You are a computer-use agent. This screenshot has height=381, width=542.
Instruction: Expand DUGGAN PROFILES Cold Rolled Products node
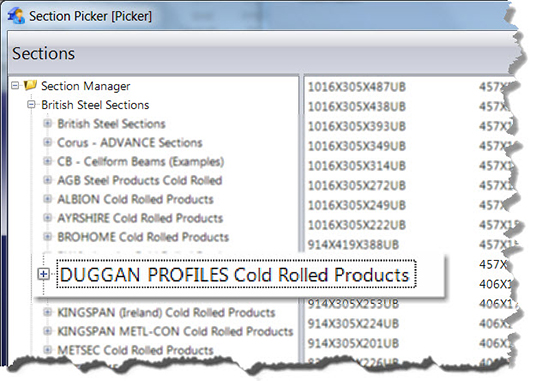[43, 274]
